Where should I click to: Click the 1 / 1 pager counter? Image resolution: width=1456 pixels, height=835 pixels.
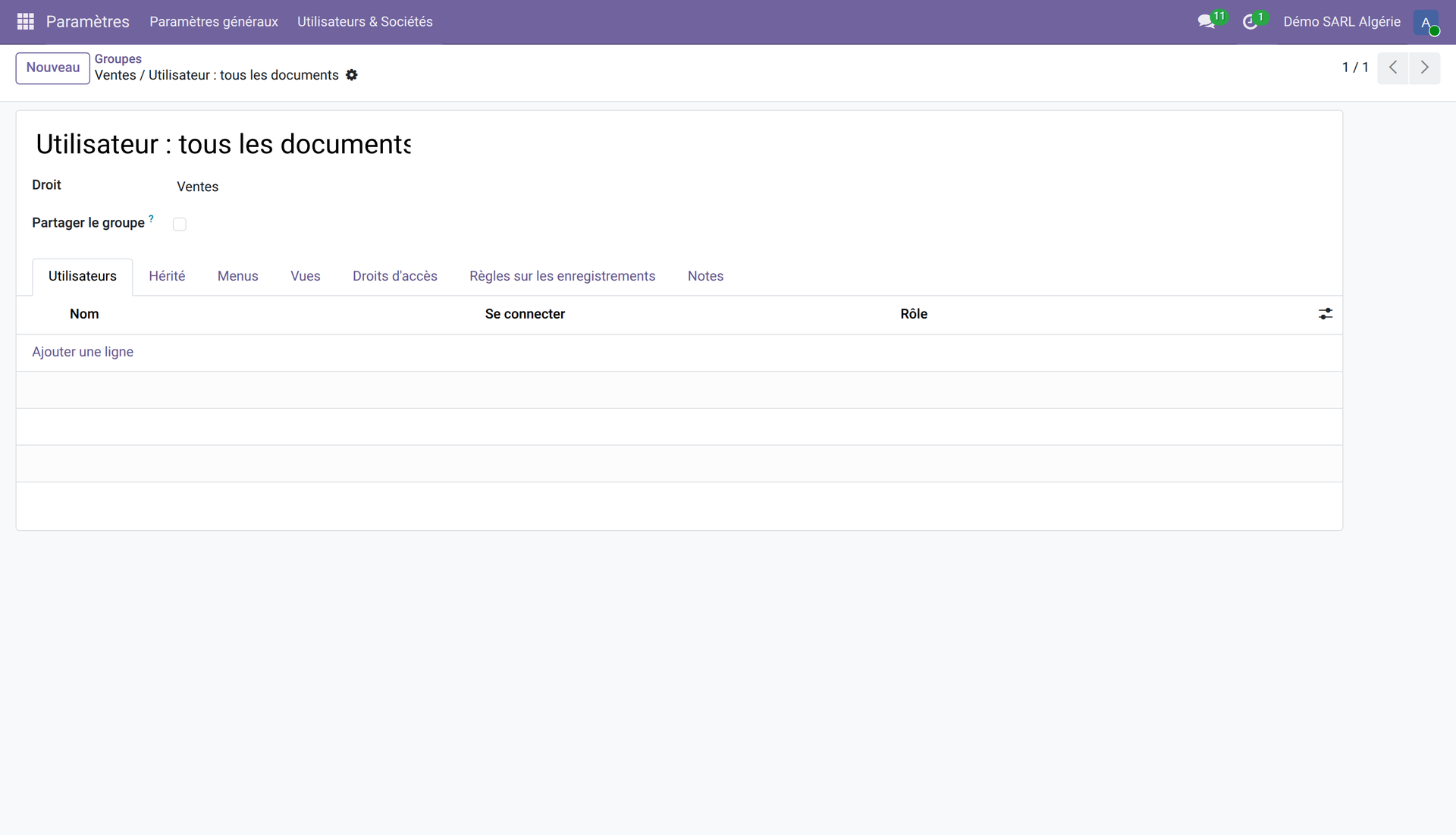tap(1355, 67)
